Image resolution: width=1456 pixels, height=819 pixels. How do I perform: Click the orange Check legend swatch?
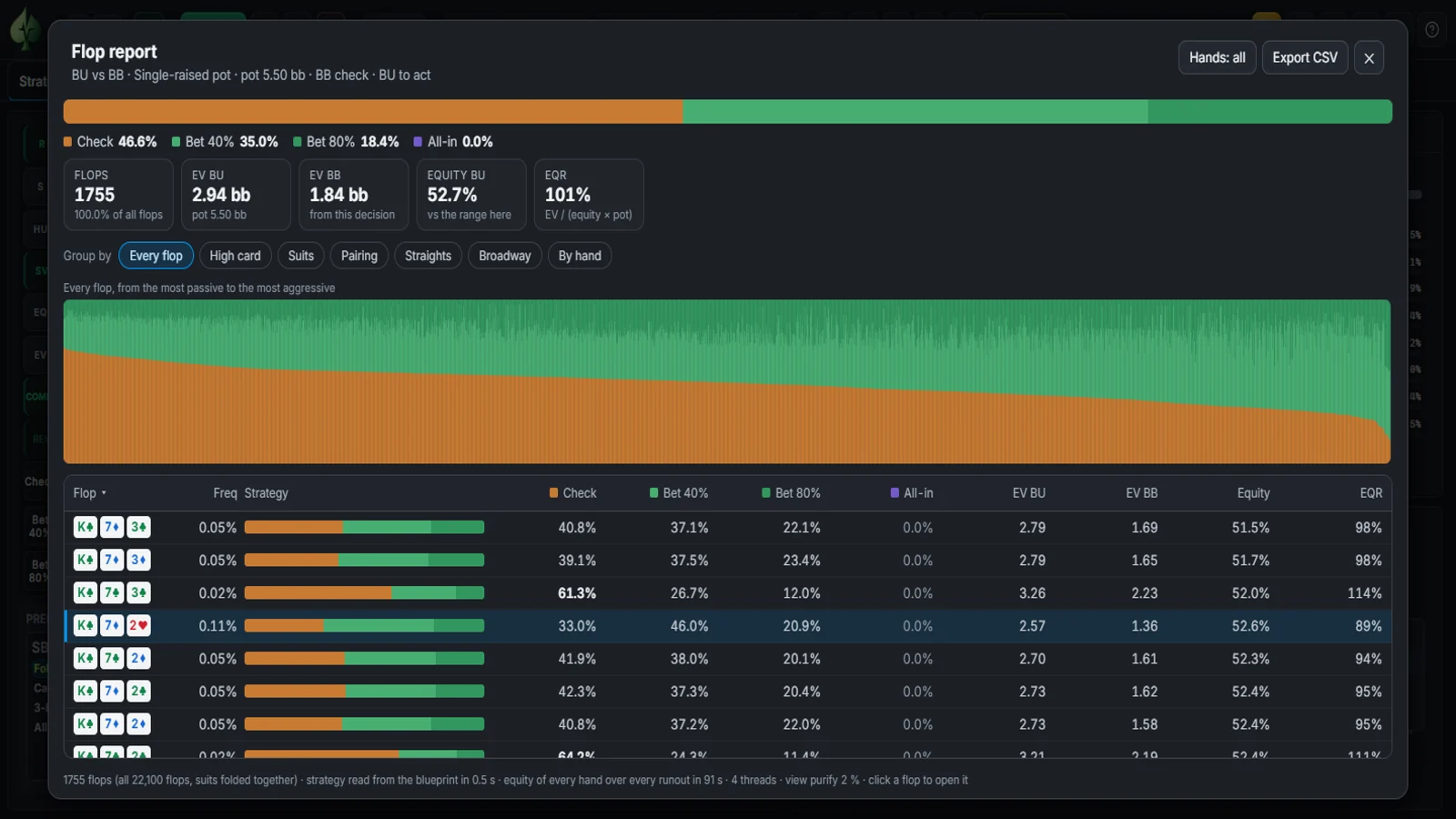pyautogui.click(x=67, y=142)
